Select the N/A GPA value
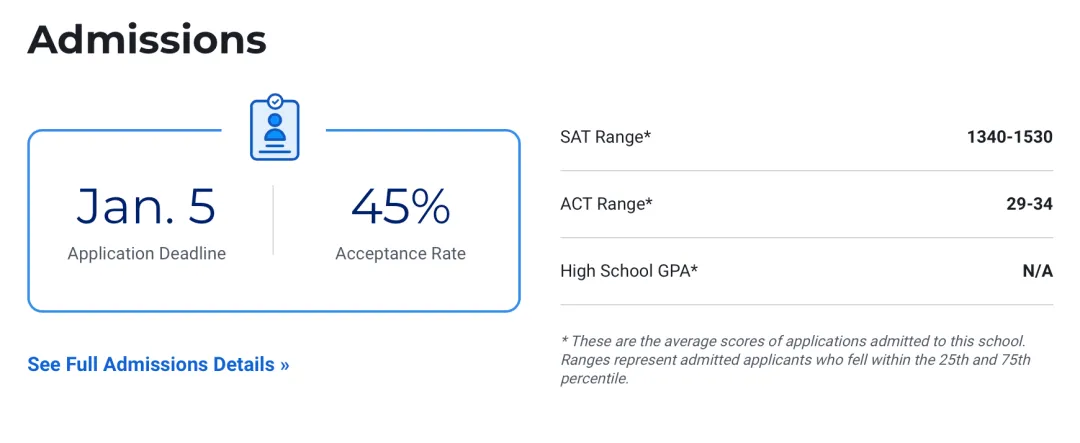This screenshot has width=1080, height=443. tap(1037, 271)
